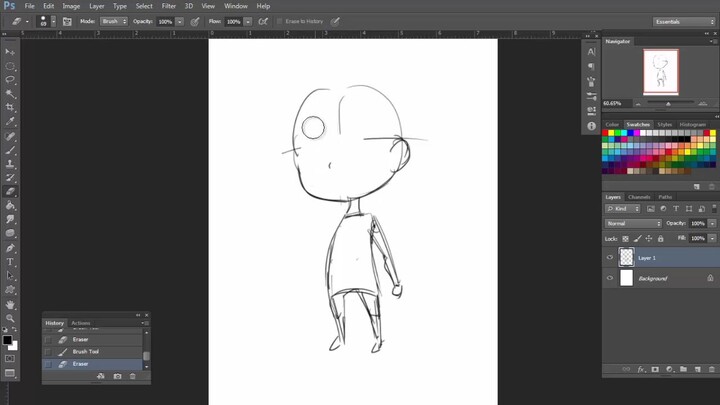This screenshot has width=720, height=405.
Task: Adjust the Navigator zoom slider
Action: coord(669,104)
